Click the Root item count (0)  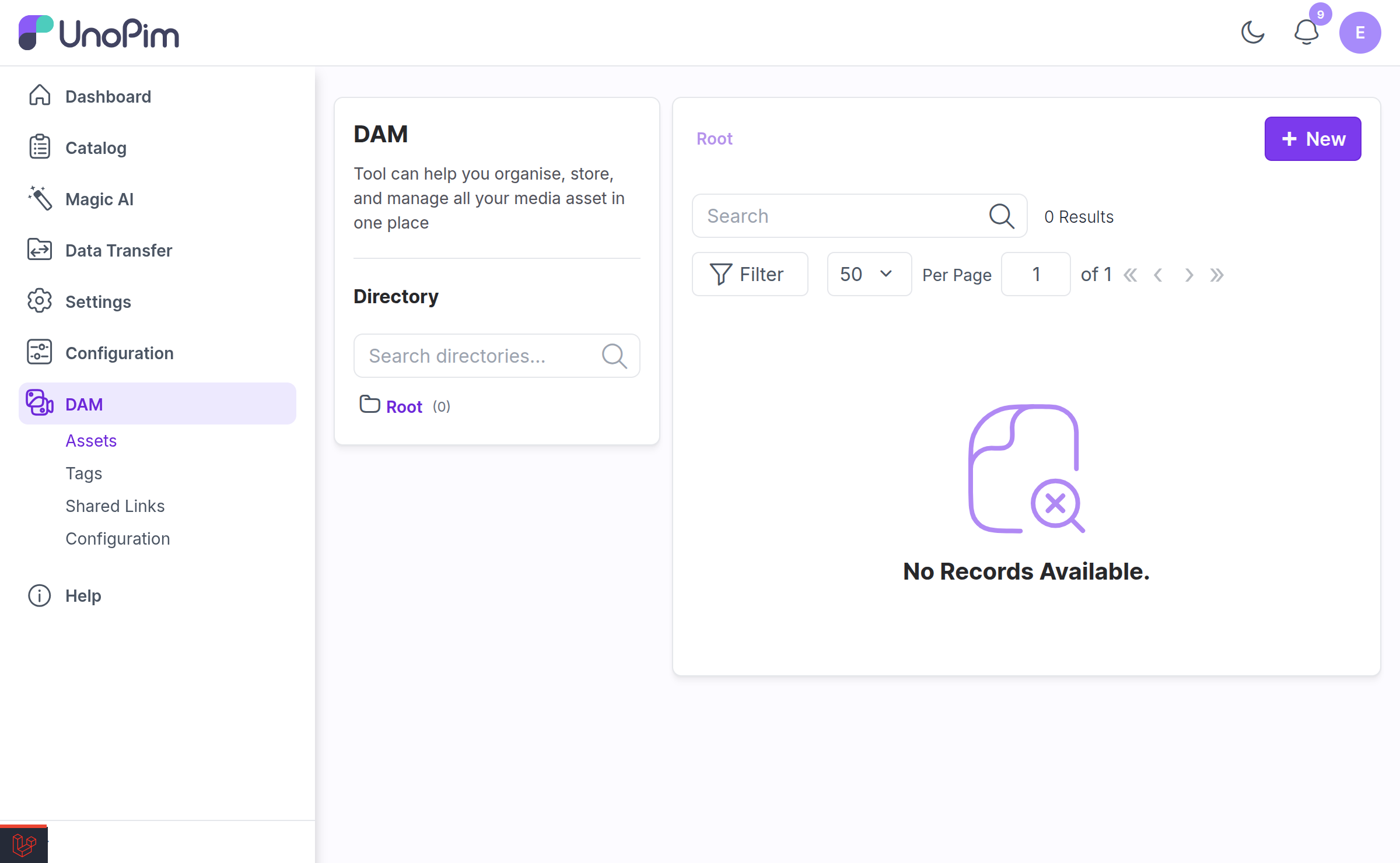pyautogui.click(x=442, y=406)
